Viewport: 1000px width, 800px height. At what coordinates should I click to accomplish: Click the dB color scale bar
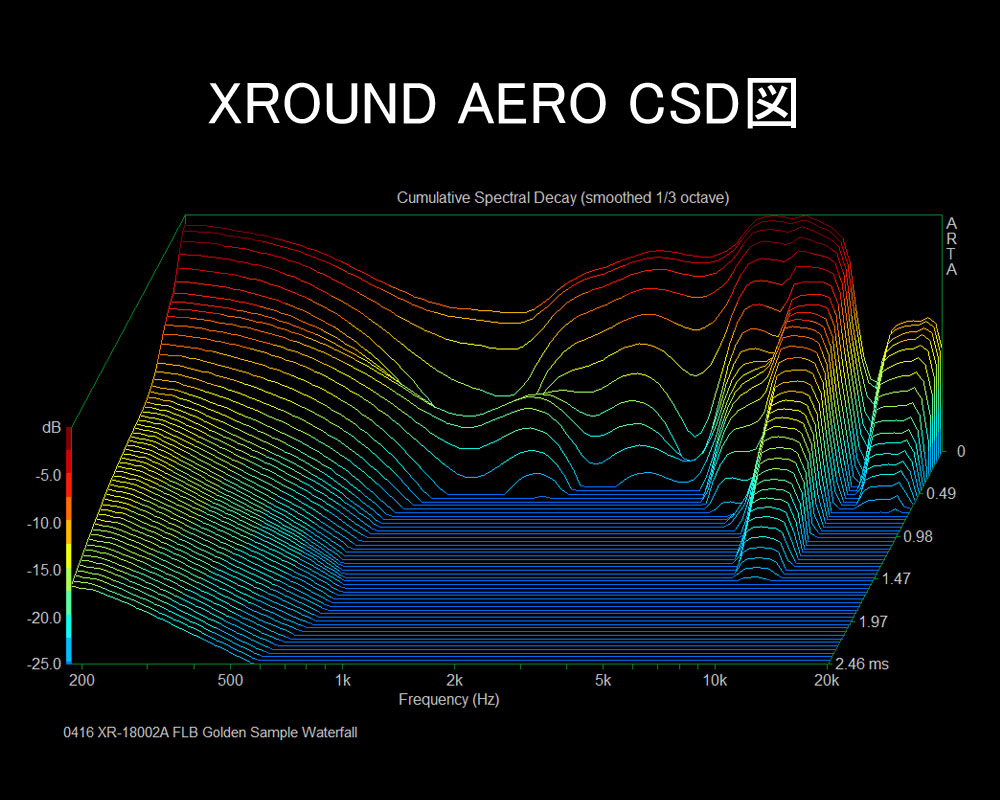point(69,546)
